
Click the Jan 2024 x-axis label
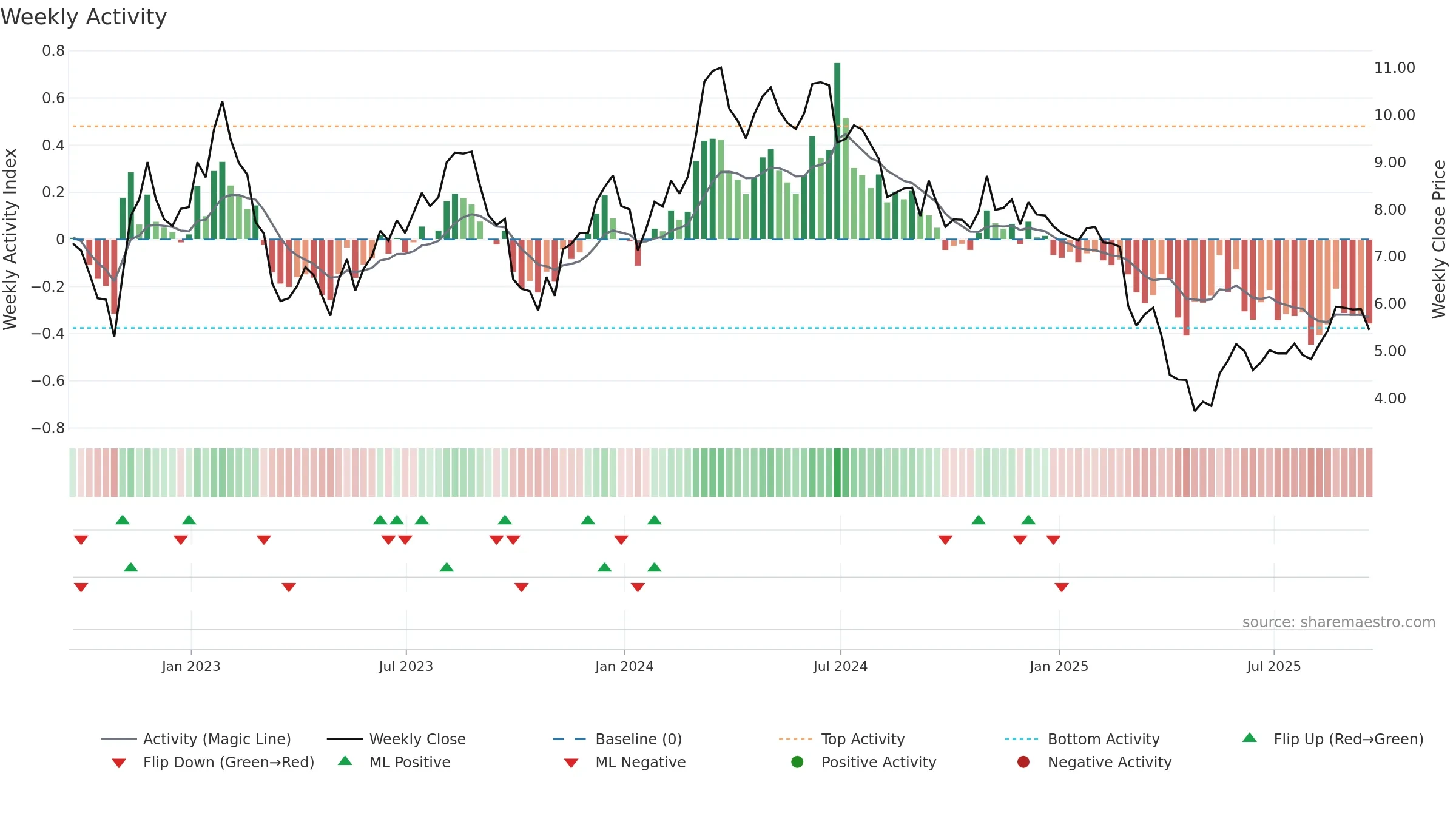624,666
